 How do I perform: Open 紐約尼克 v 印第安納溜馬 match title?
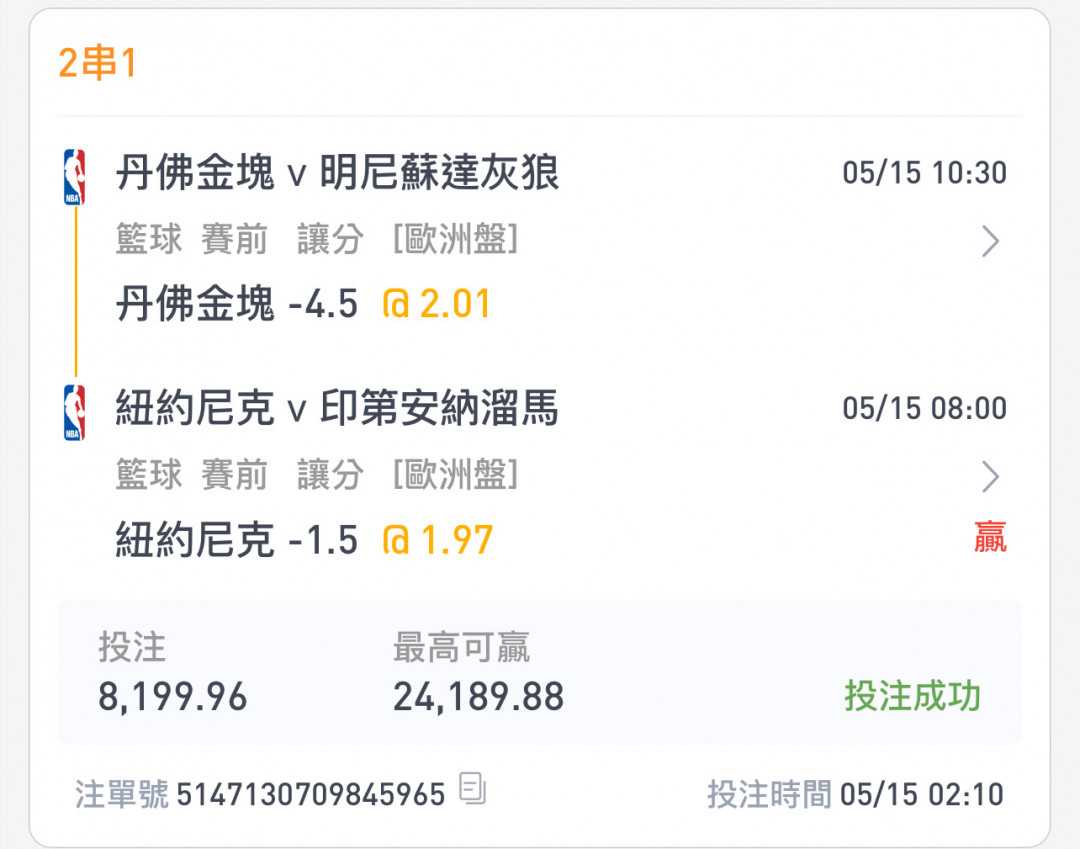click(337, 409)
